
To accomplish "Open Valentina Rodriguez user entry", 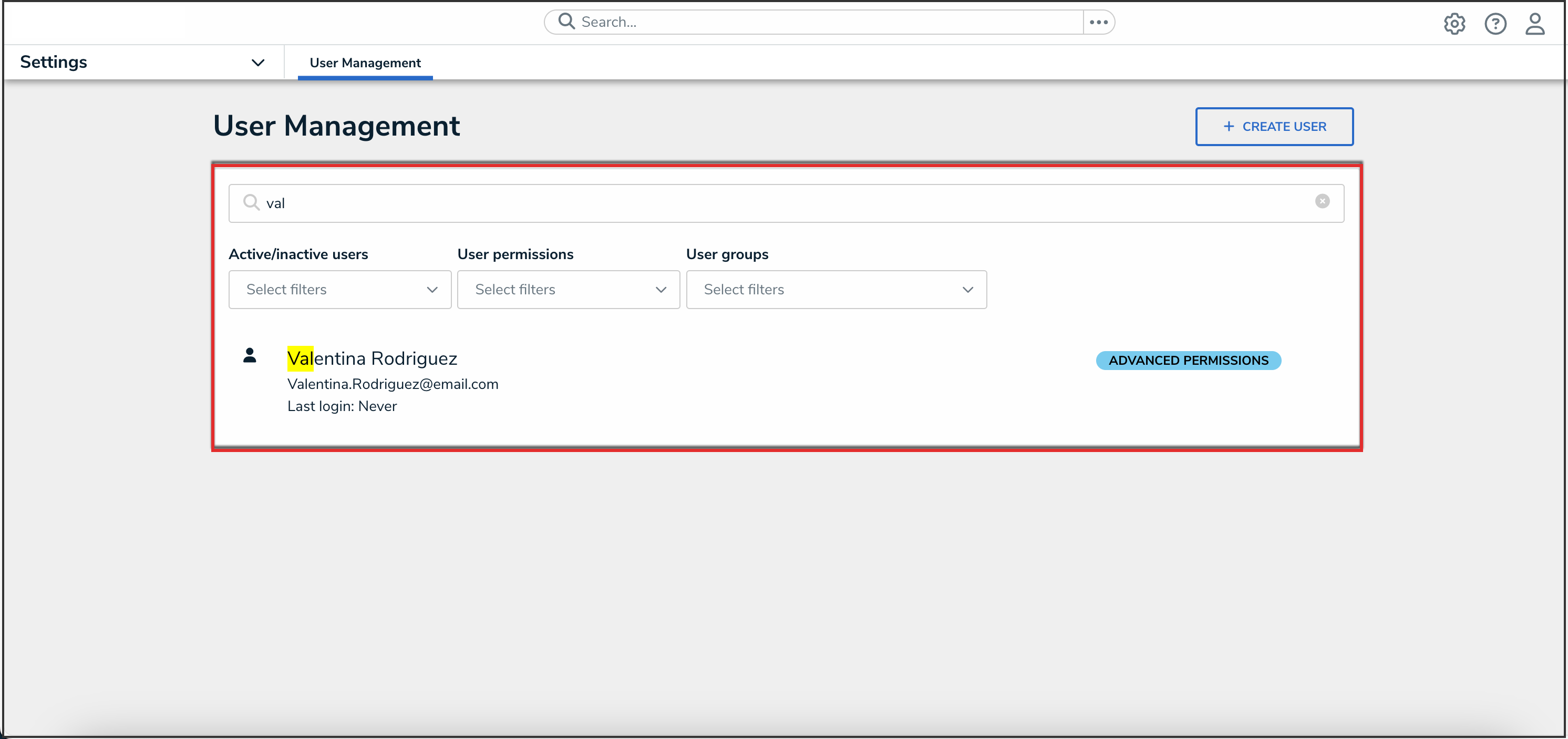I will point(372,358).
